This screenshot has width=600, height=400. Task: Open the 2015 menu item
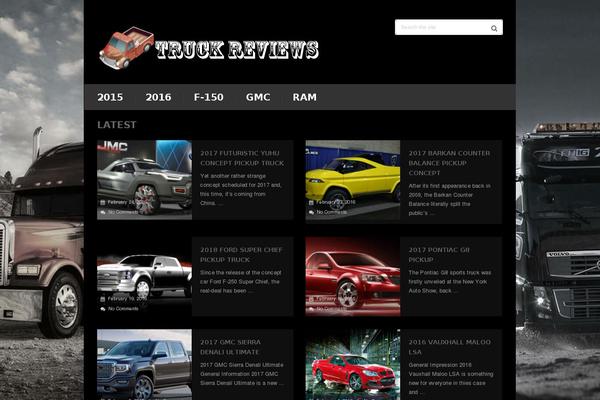point(110,97)
